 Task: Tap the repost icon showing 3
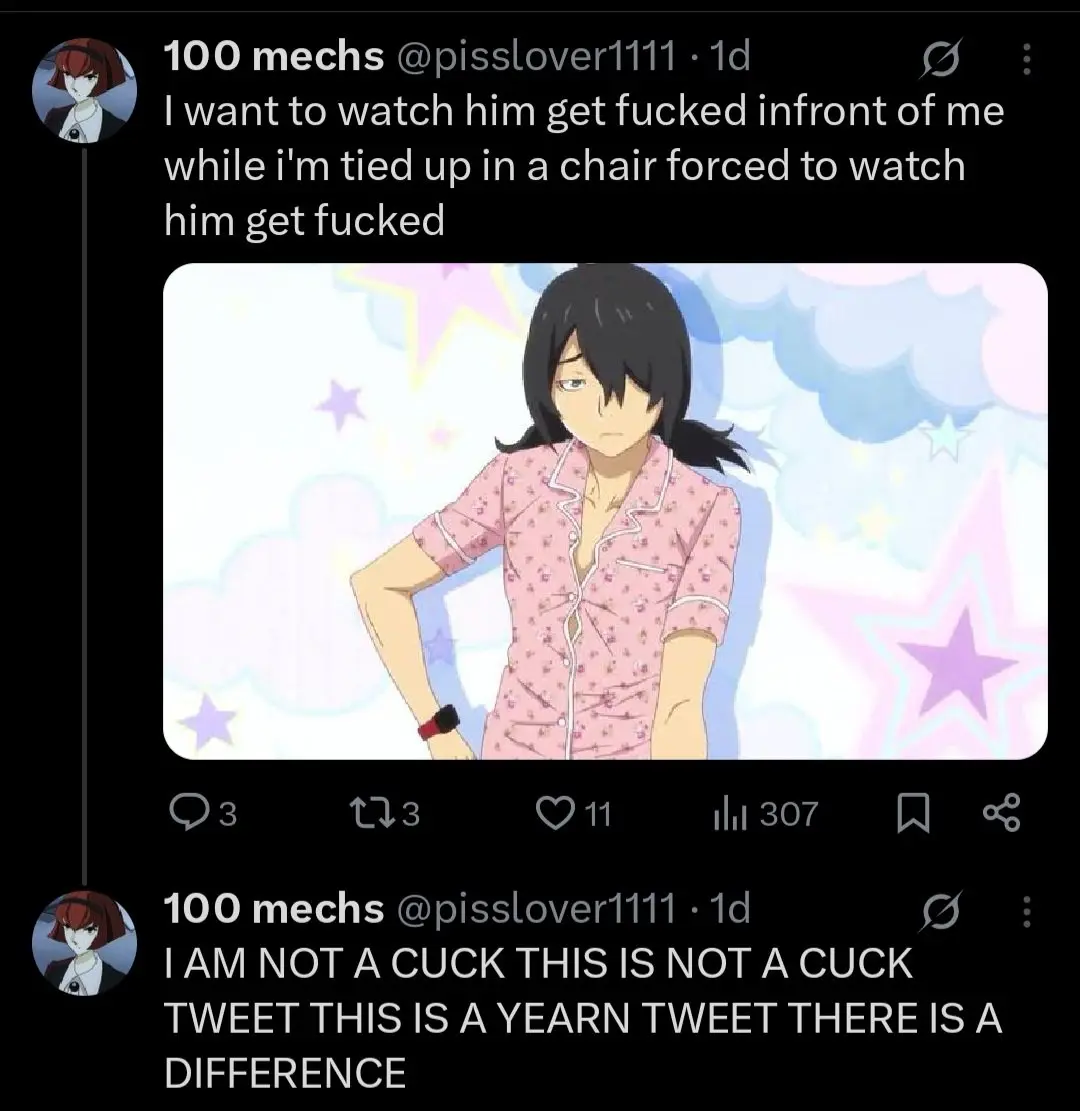383,815
